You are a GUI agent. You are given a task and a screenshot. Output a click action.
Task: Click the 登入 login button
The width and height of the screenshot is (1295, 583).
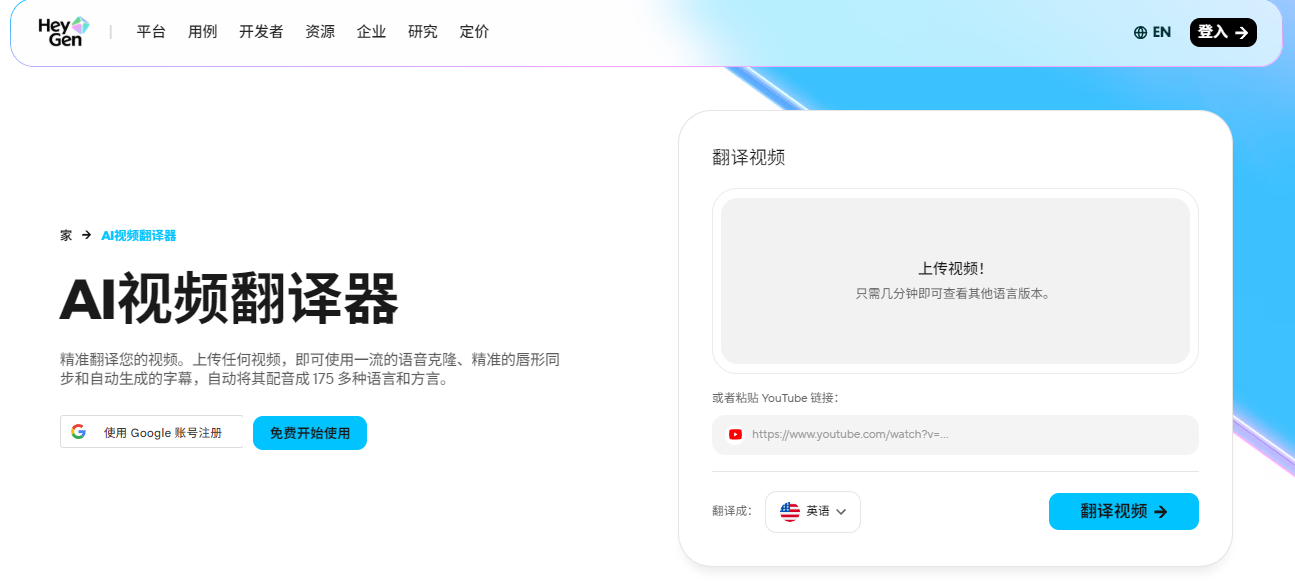pyautogui.click(x=1223, y=32)
